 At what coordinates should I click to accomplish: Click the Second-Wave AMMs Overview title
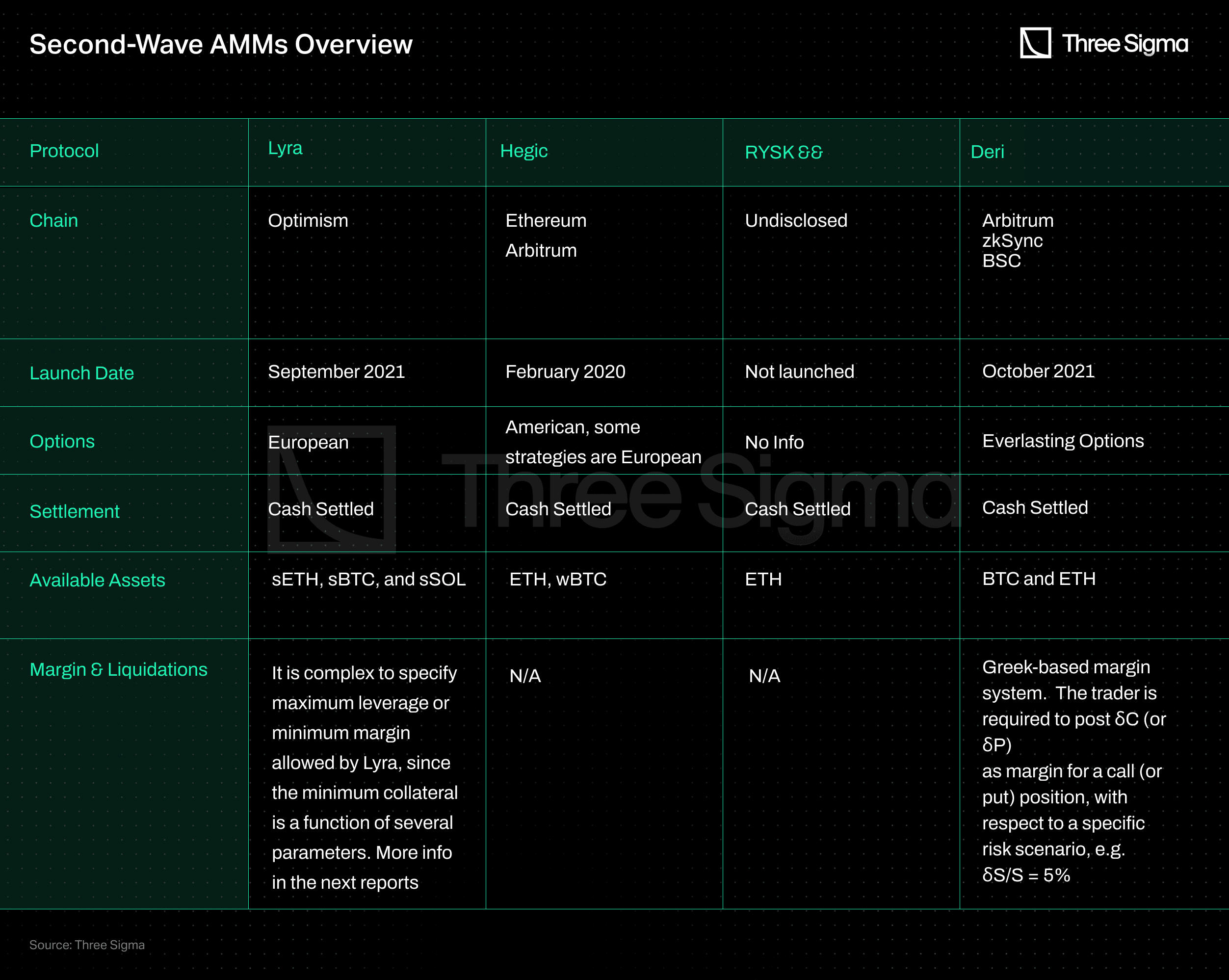pyautogui.click(x=221, y=45)
